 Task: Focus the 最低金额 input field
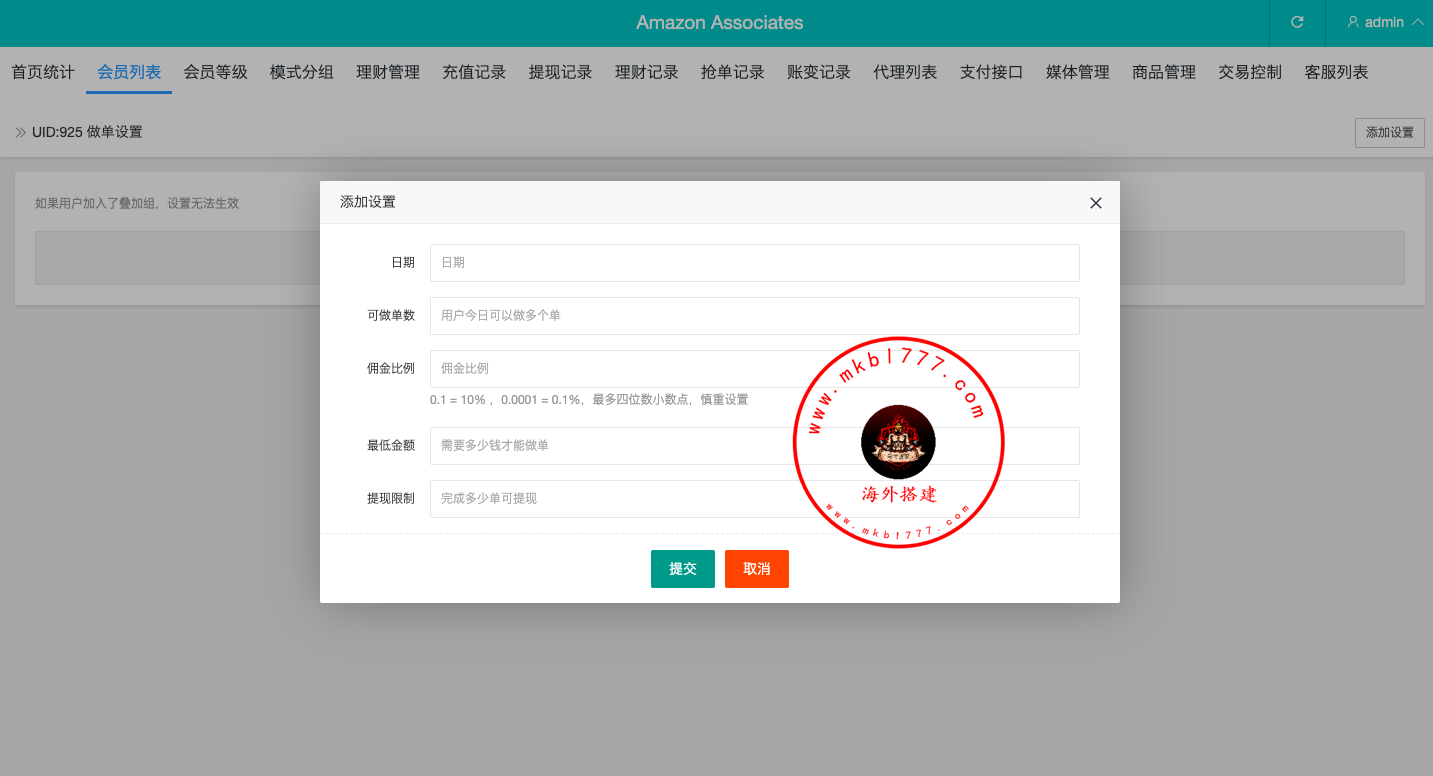[x=755, y=446]
